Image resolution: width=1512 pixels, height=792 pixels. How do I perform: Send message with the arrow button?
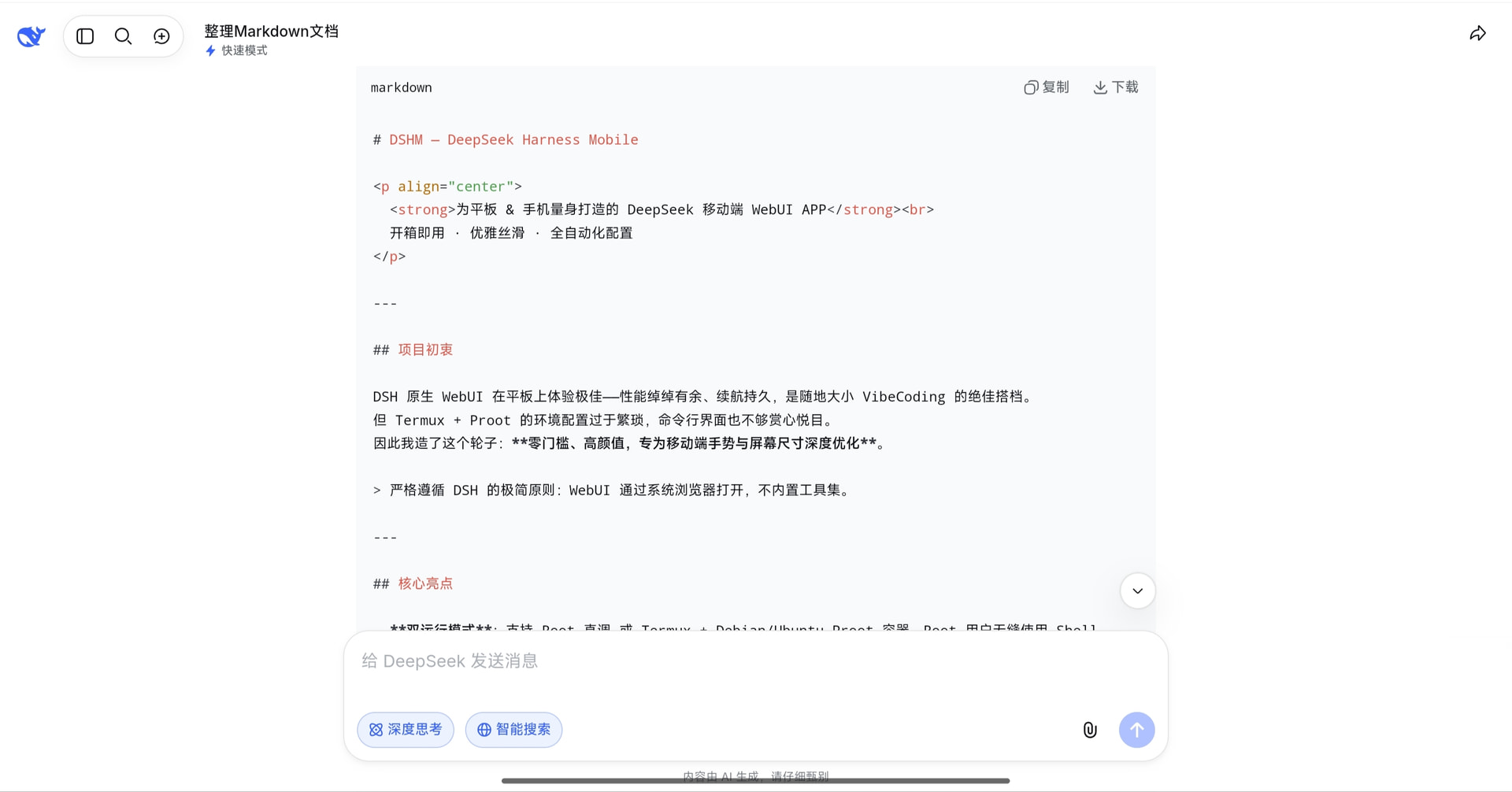1136,730
